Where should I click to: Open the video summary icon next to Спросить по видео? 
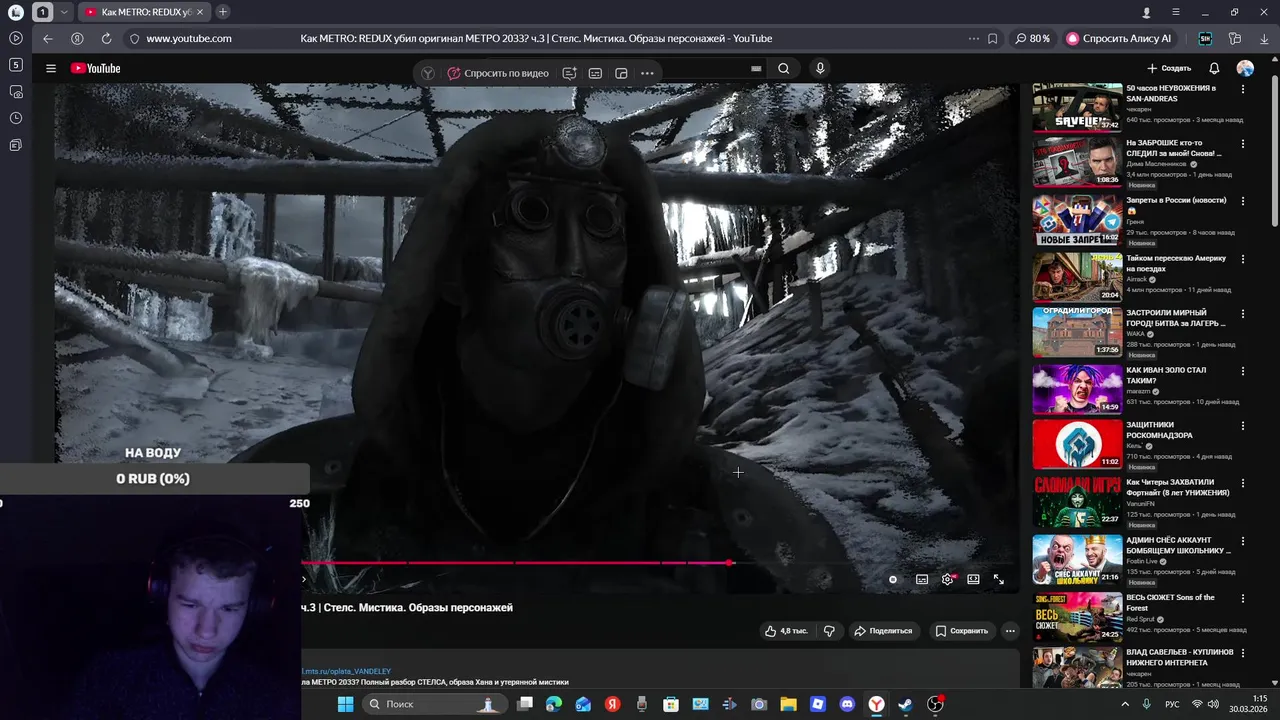click(x=569, y=73)
